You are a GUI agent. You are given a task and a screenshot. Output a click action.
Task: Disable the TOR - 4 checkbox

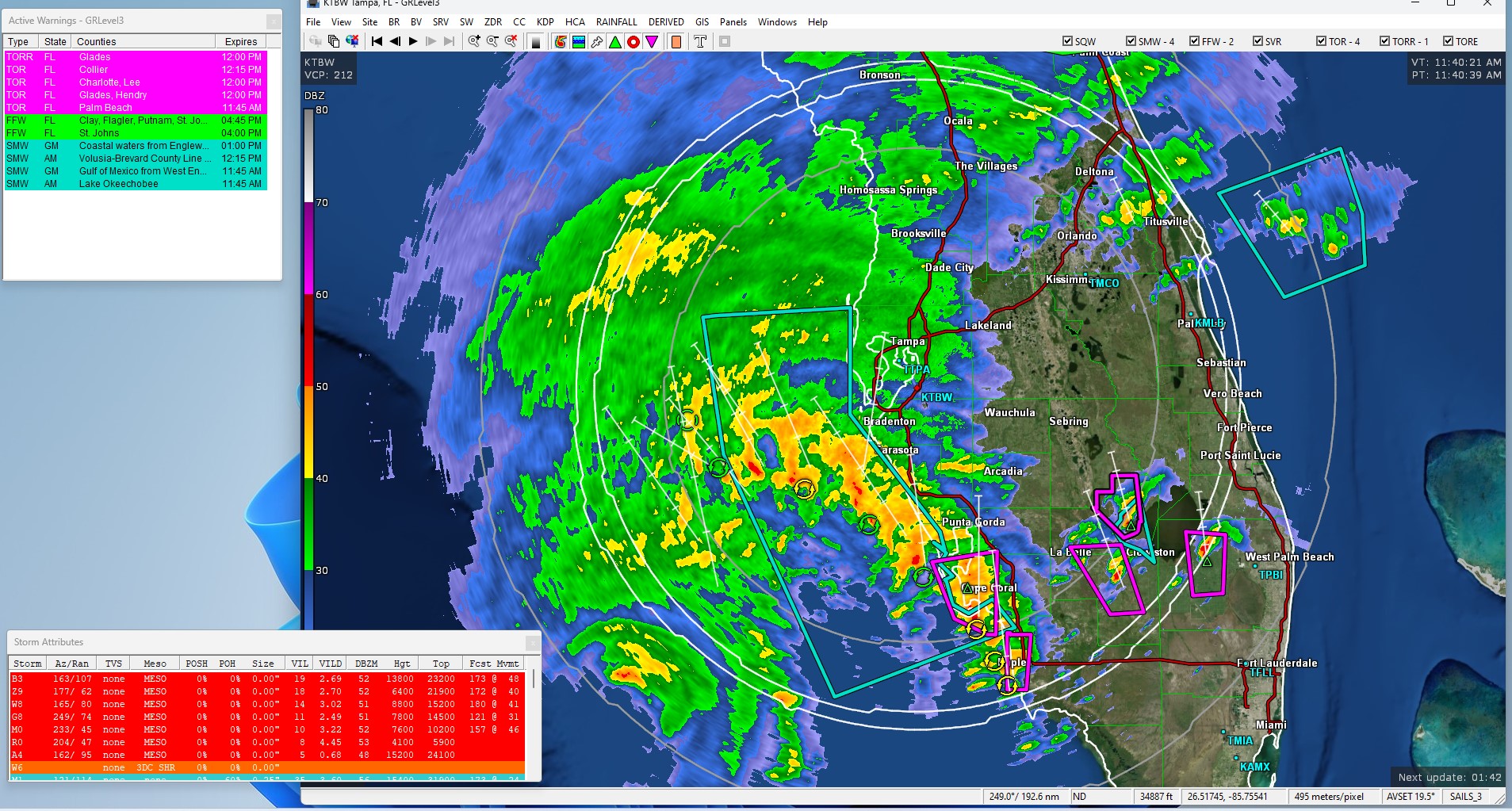pyautogui.click(x=1321, y=41)
